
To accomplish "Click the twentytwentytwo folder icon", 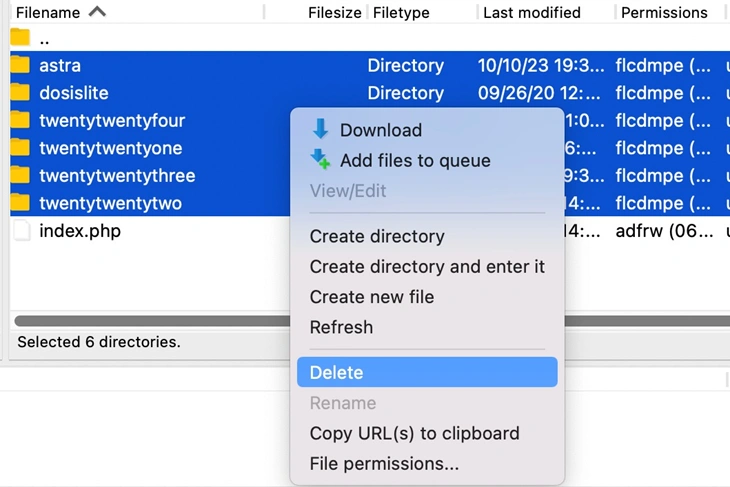I will click(x=20, y=203).
